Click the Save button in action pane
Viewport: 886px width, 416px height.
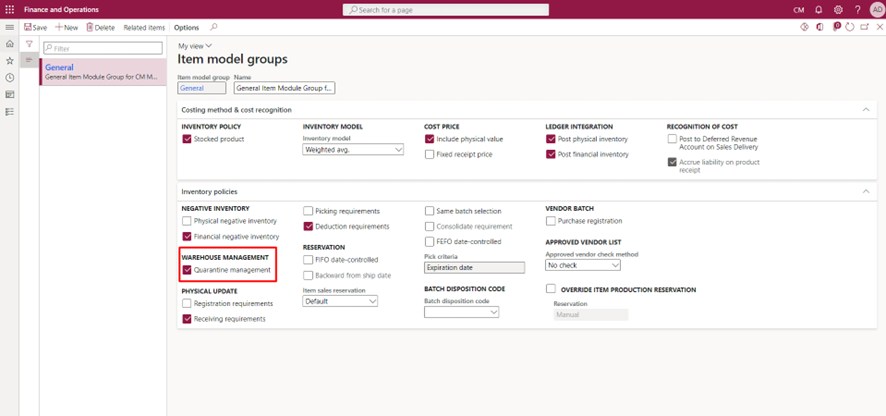pos(36,27)
